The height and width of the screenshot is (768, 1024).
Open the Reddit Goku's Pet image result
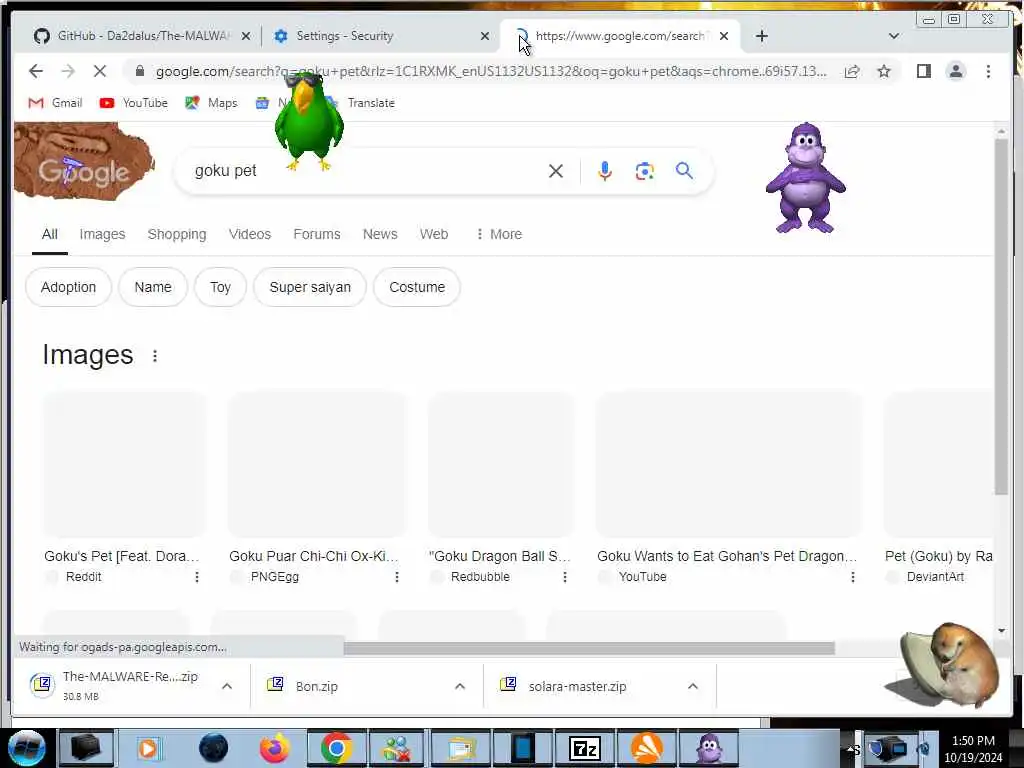click(123, 464)
